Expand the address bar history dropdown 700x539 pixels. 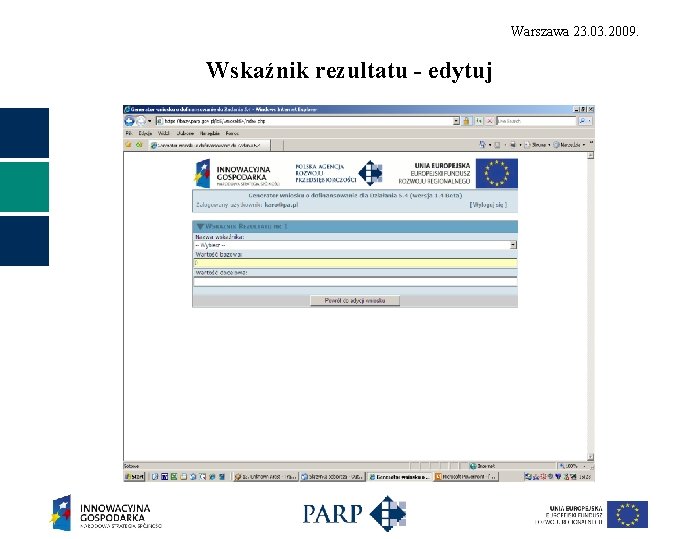coord(456,121)
